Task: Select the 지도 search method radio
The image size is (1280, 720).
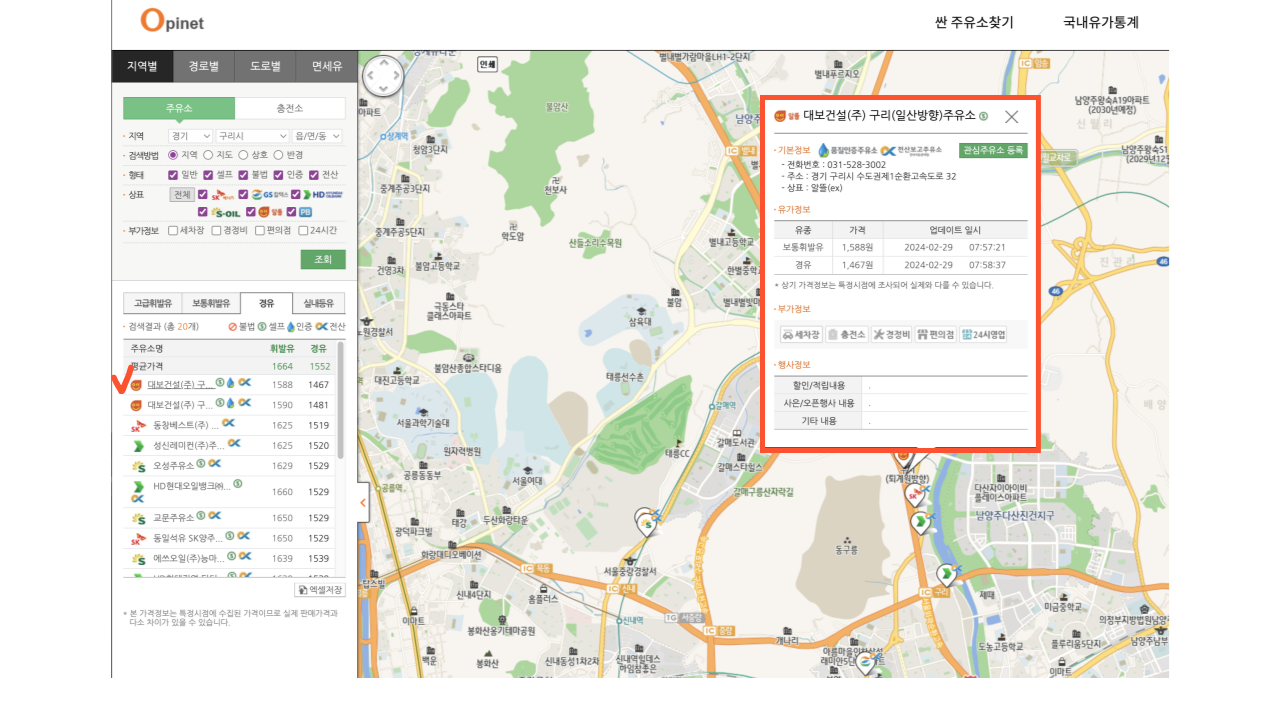Action: tap(208, 155)
